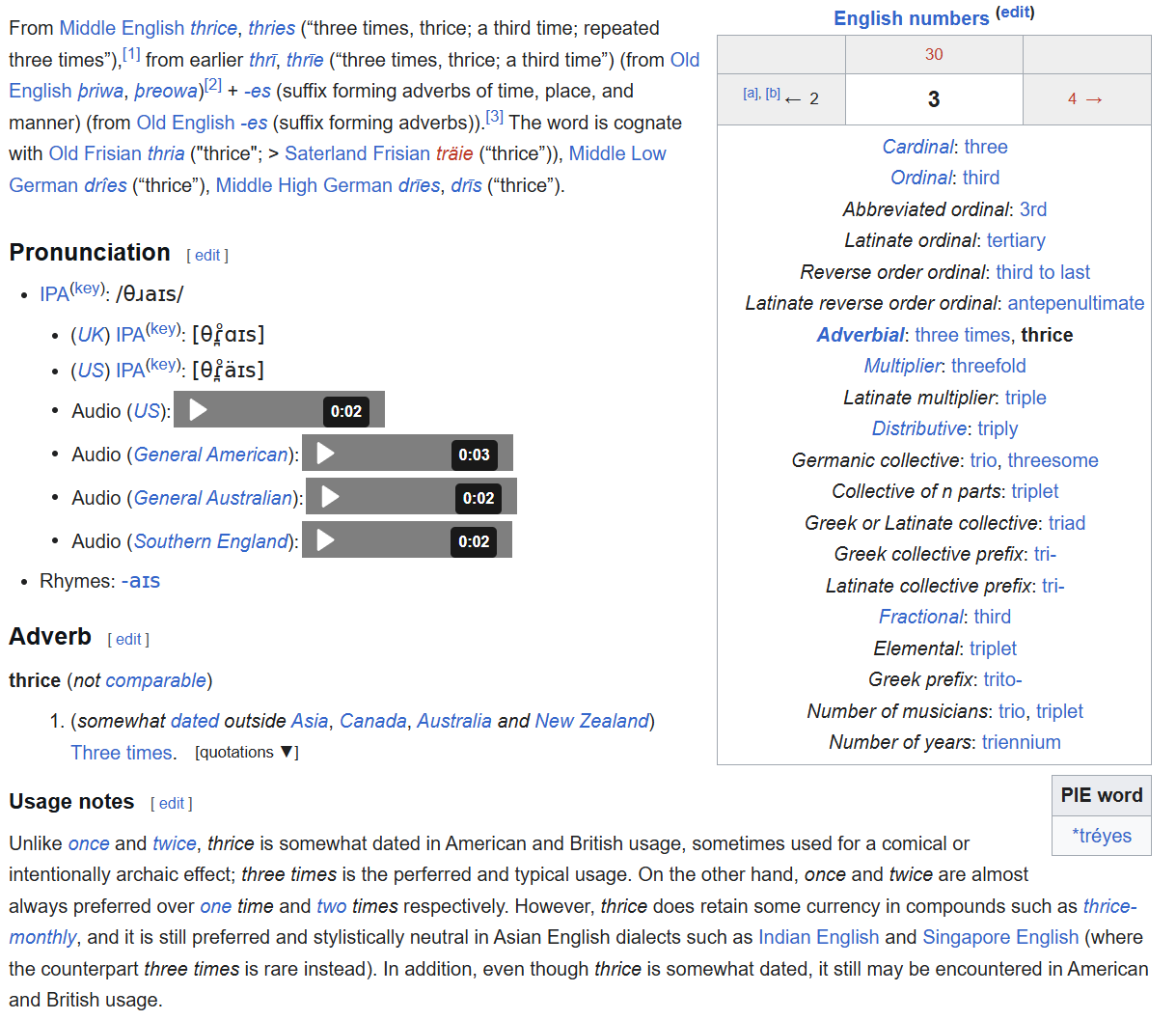Follow the Fractional label link
Viewport: 1176px width, 1020px height.
point(920,617)
